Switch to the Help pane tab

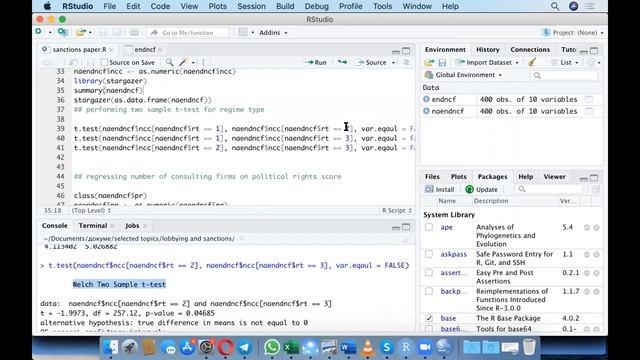525,176
